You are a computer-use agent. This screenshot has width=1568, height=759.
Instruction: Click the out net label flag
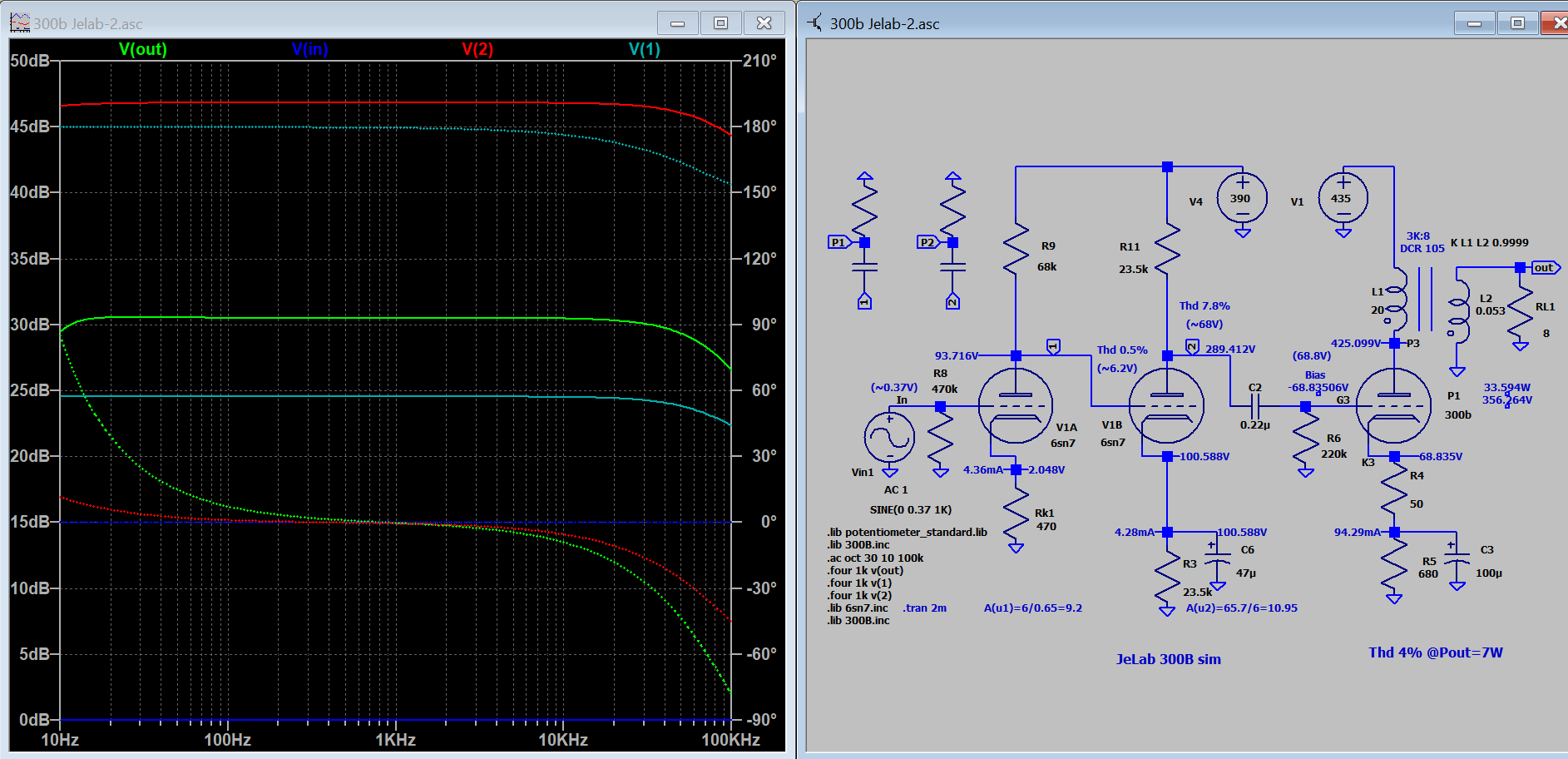[1546, 268]
